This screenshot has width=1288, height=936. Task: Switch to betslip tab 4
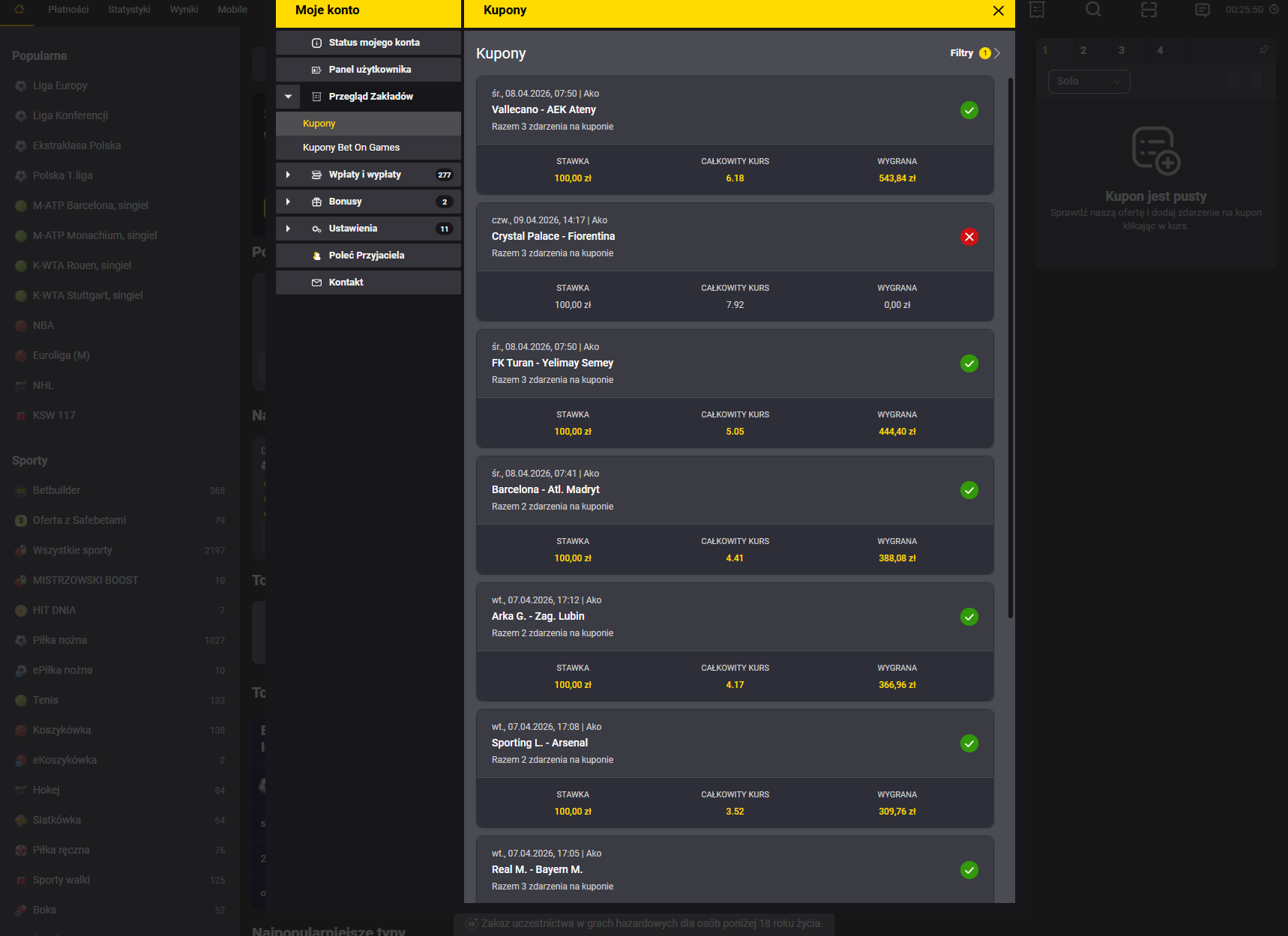click(1160, 50)
